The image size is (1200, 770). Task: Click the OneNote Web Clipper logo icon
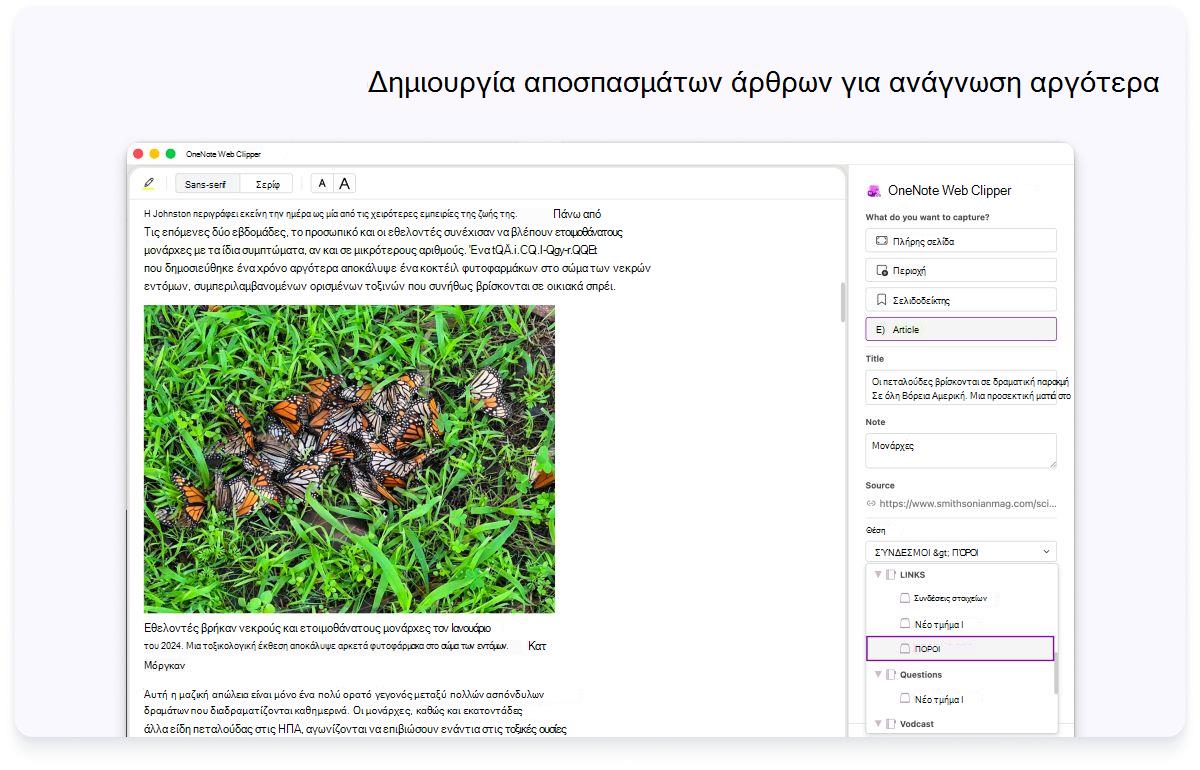[x=874, y=191]
